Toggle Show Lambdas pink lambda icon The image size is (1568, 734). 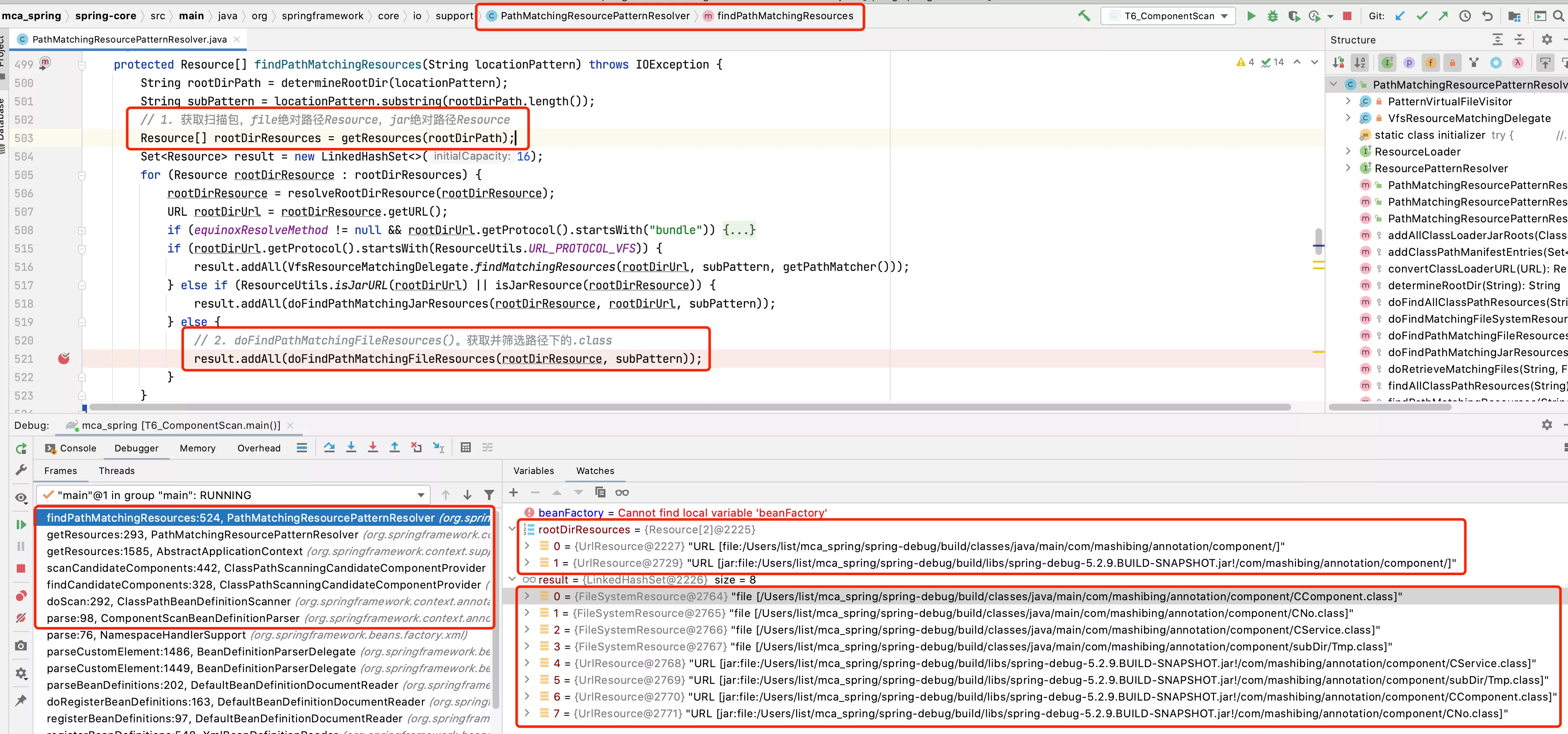1517,62
